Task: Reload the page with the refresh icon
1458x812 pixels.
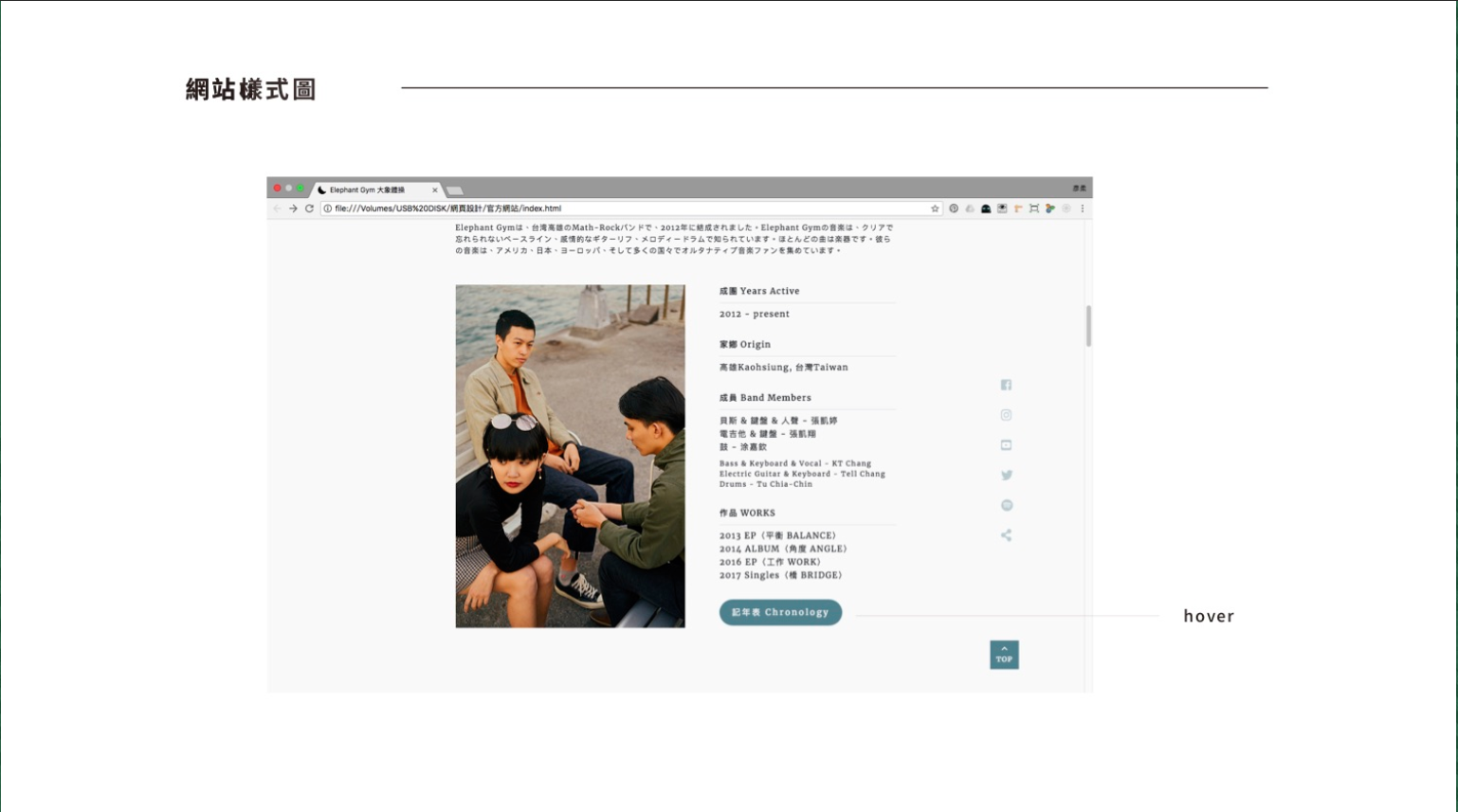Action: (x=309, y=208)
